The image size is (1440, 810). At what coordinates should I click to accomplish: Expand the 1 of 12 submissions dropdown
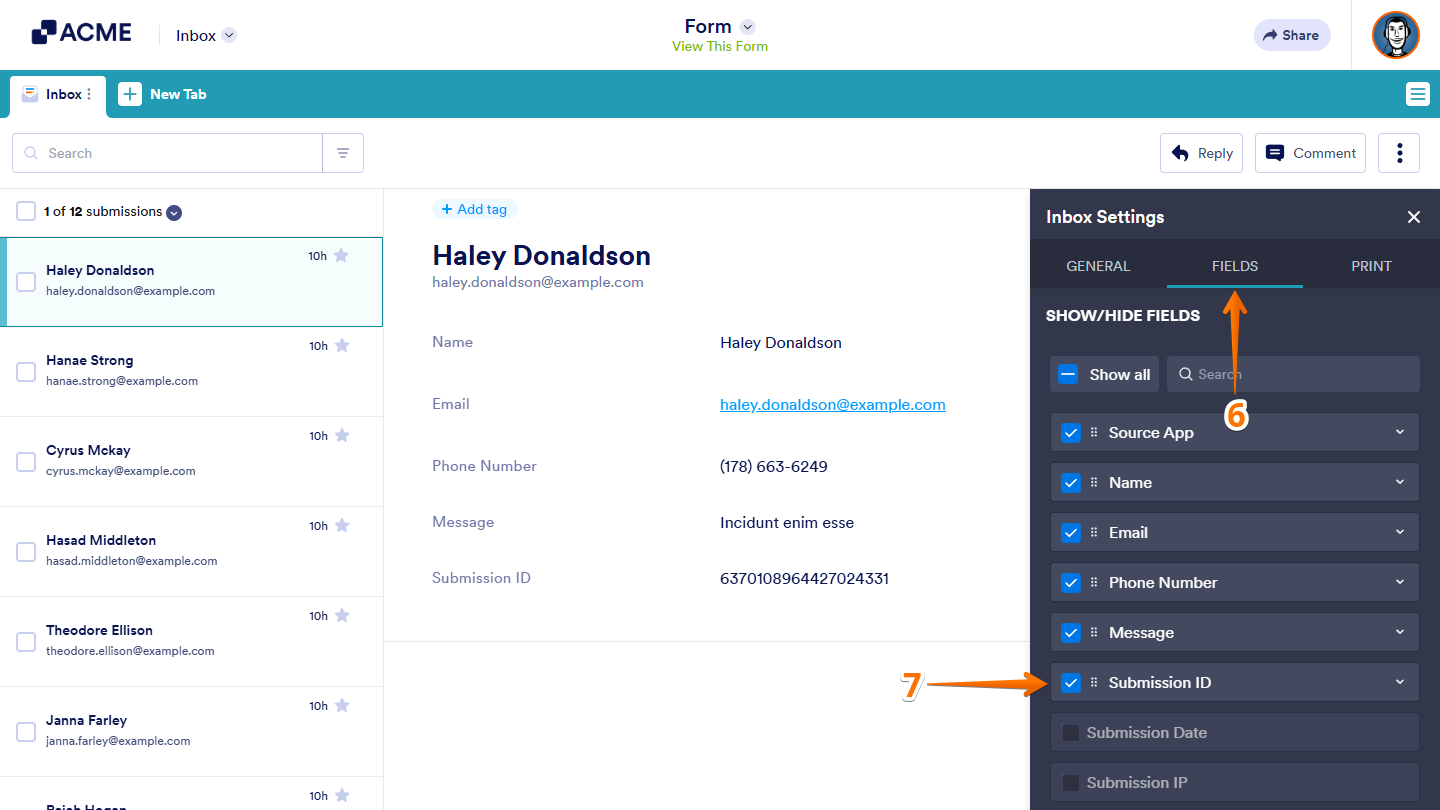coord(174,212)
